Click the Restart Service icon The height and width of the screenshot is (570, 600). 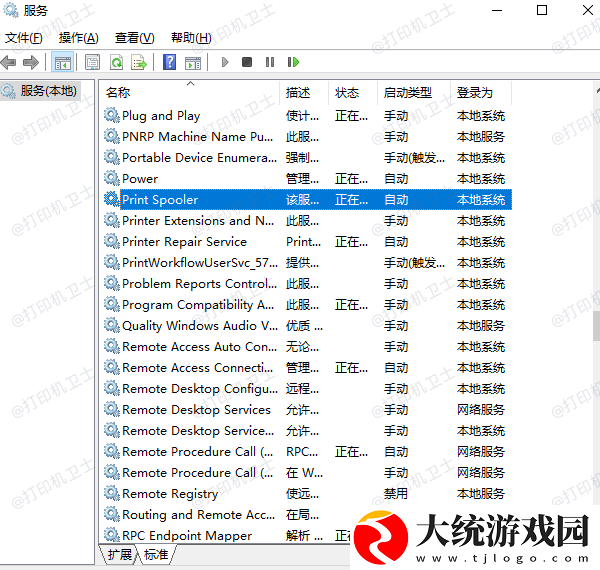[293, 62]
